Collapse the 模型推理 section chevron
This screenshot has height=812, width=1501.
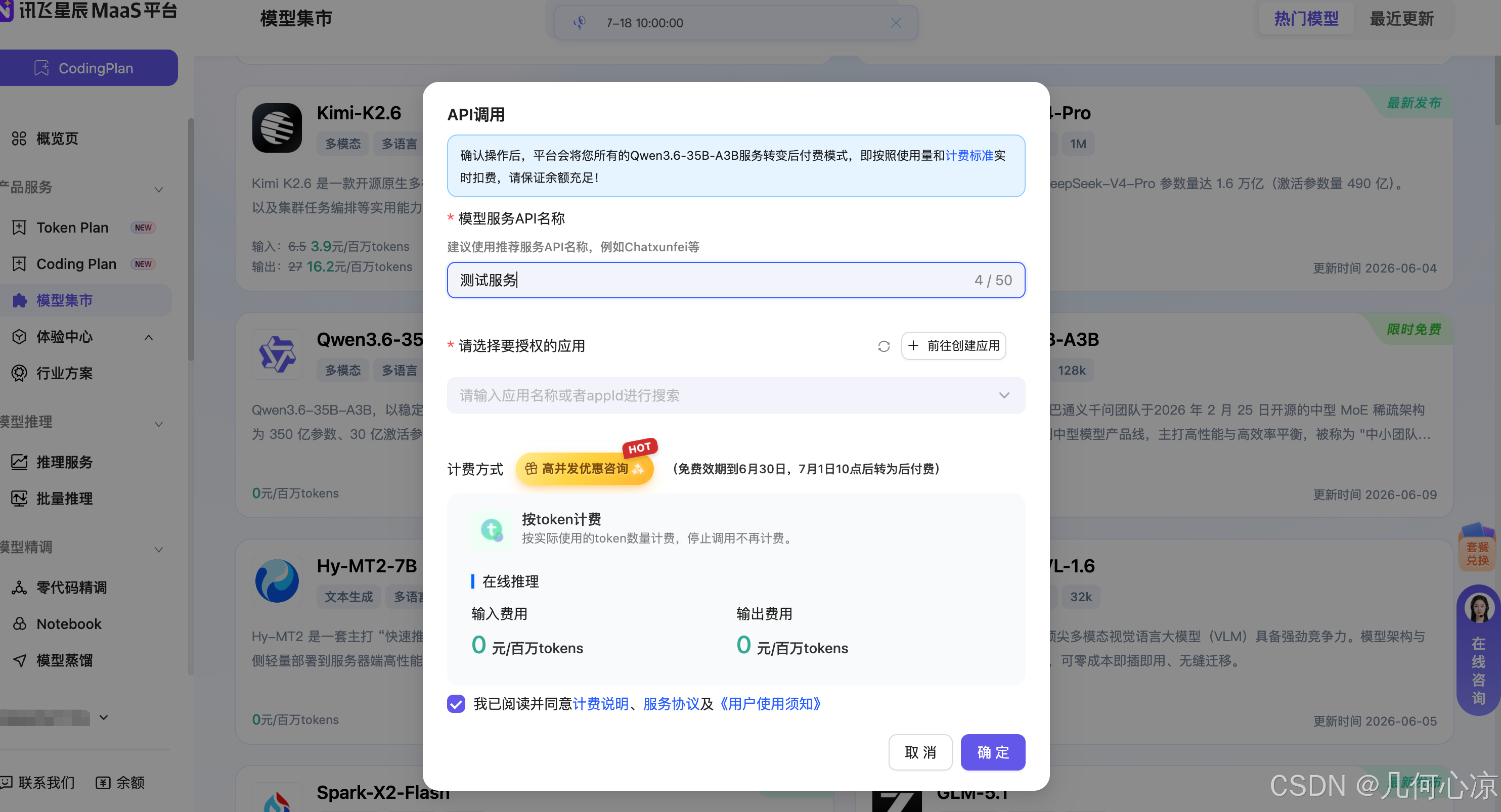(x=158, y=424)
